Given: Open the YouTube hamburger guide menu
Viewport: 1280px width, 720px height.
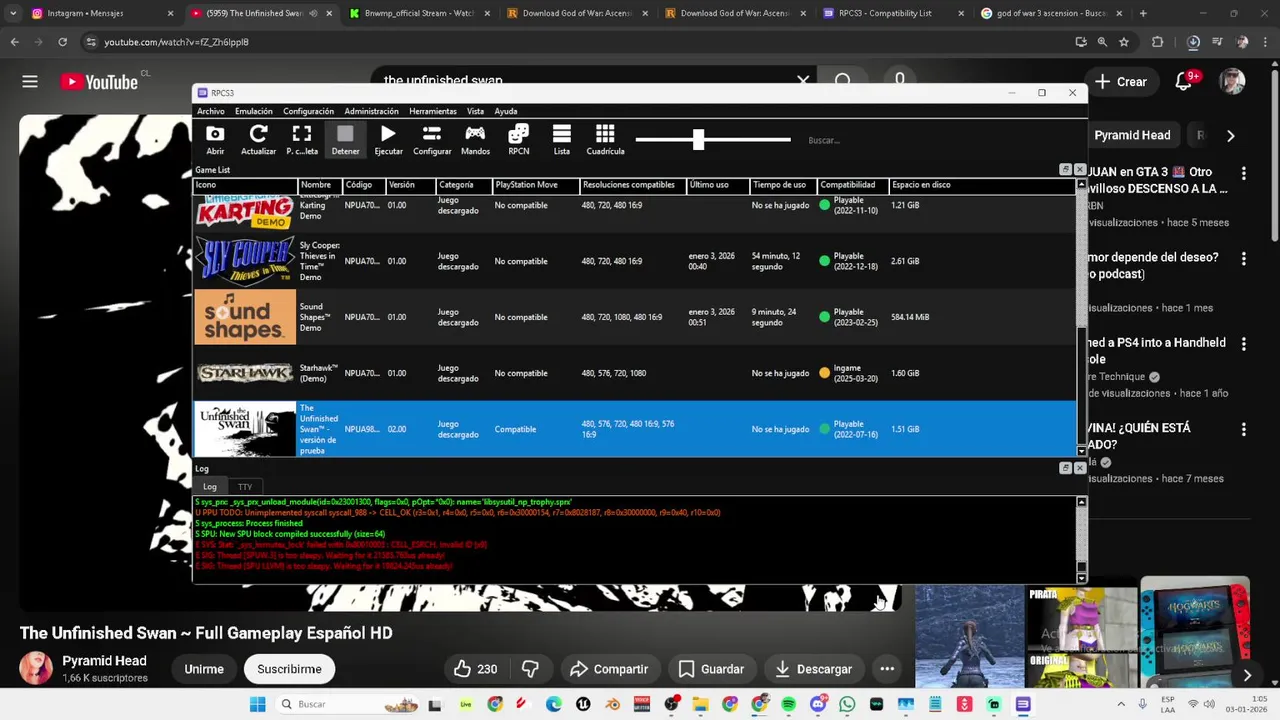Looking at the screenshot, I should [30, 82].
